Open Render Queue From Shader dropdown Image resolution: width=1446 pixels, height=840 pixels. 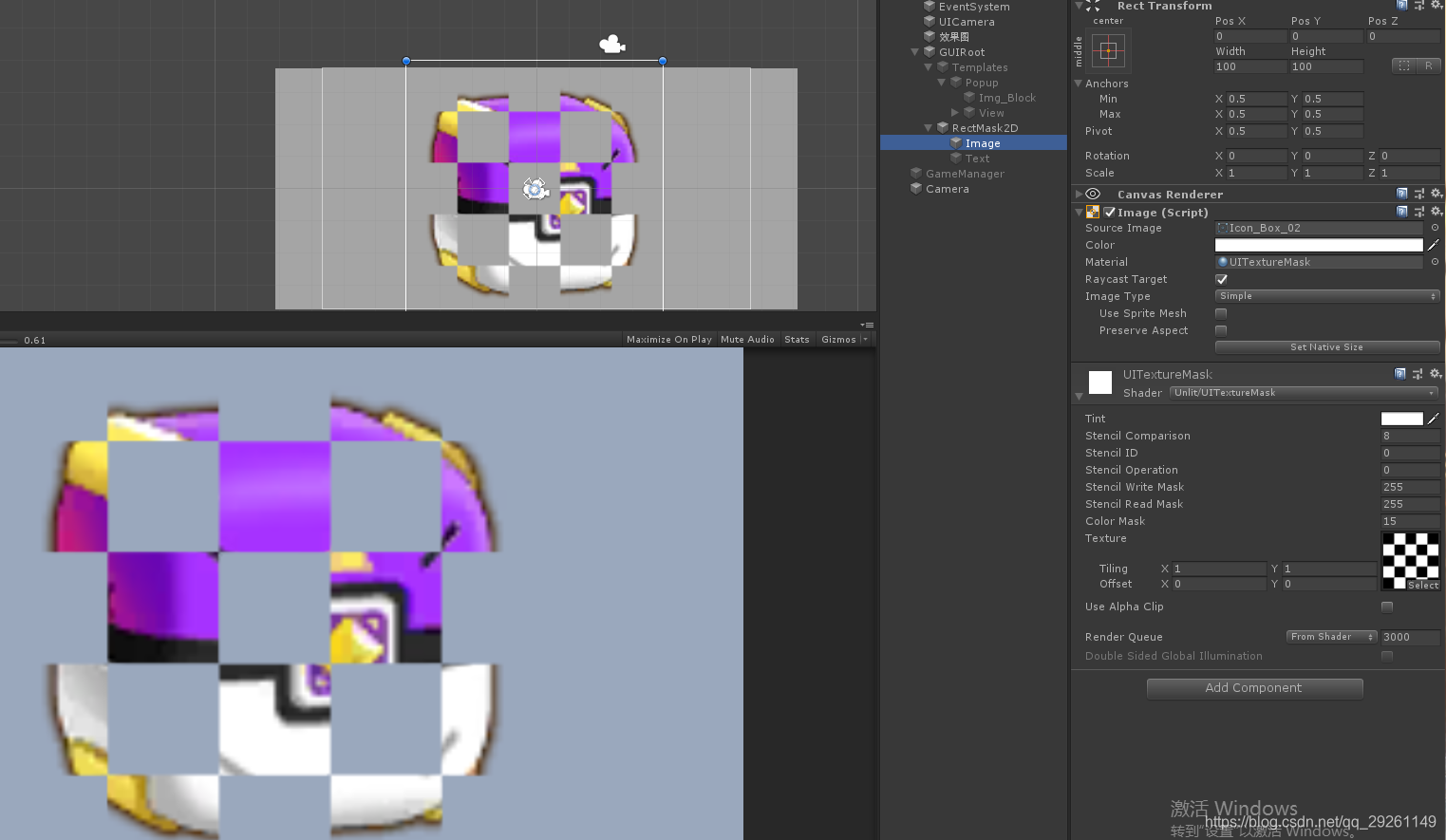(1332, 637)
